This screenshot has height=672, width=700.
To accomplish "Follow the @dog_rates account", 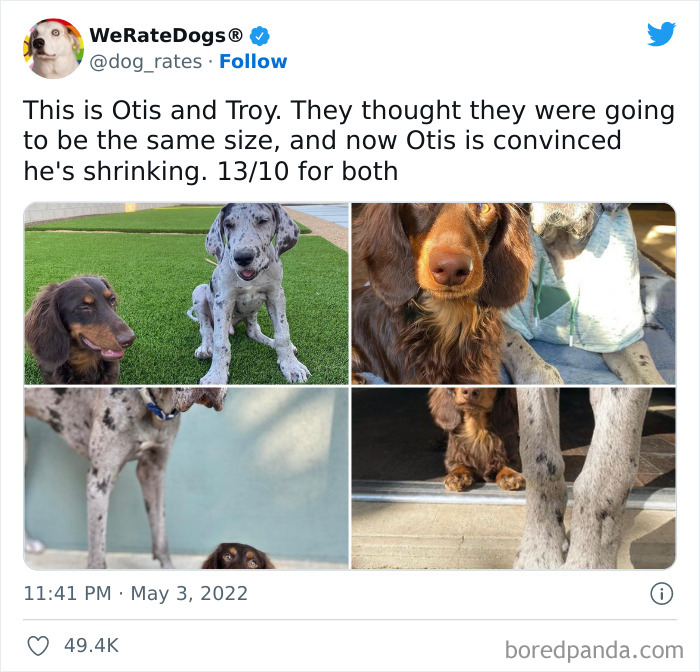I will click(x=253, y=62).
